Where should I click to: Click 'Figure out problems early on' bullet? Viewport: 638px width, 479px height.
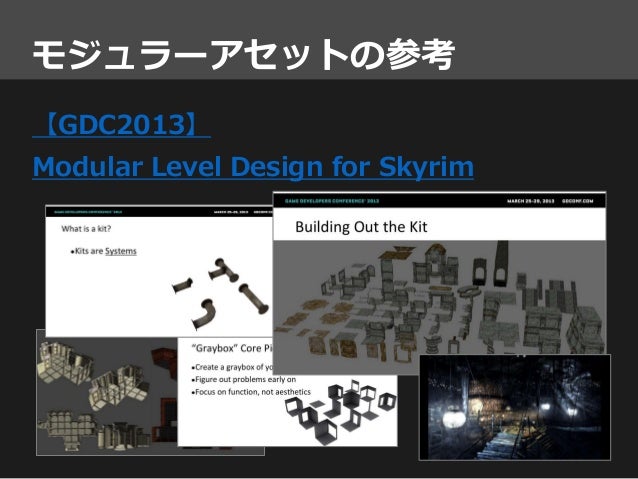244,379
